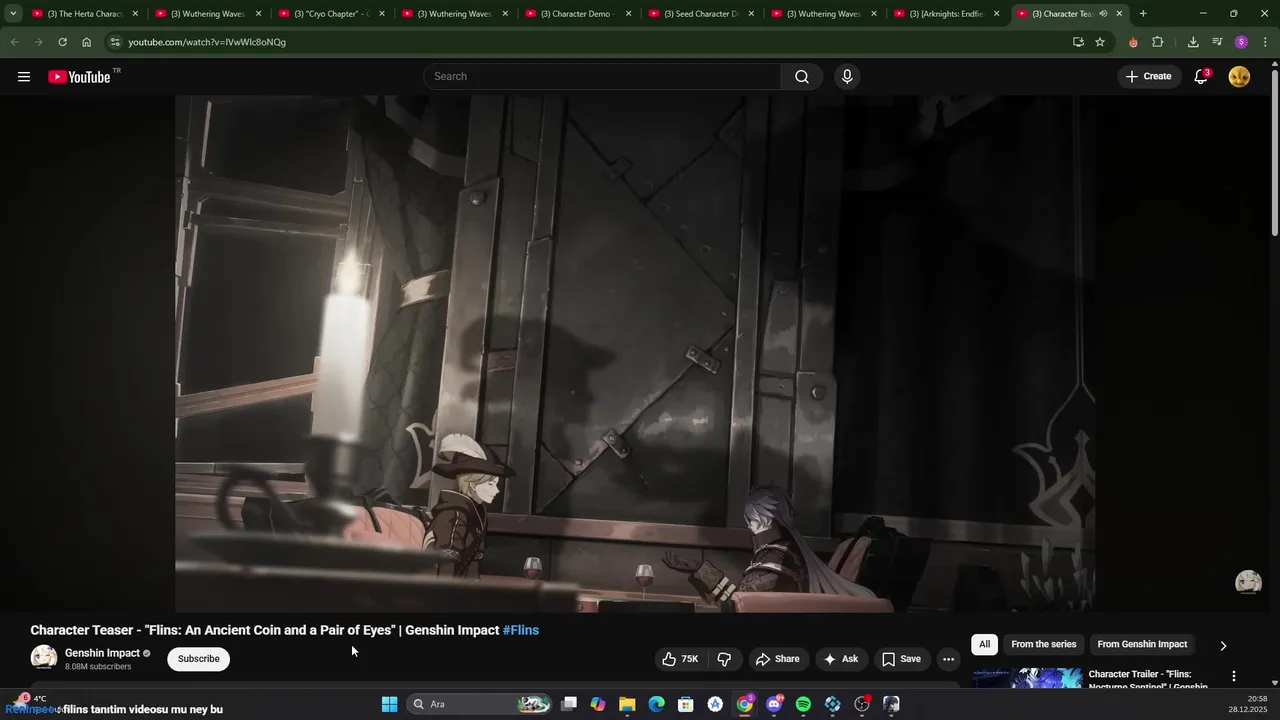Open the Flins Nocturne Sentinel trailer thumbnail
This screenshot has height=720, width=1280.
[1027, 679]
